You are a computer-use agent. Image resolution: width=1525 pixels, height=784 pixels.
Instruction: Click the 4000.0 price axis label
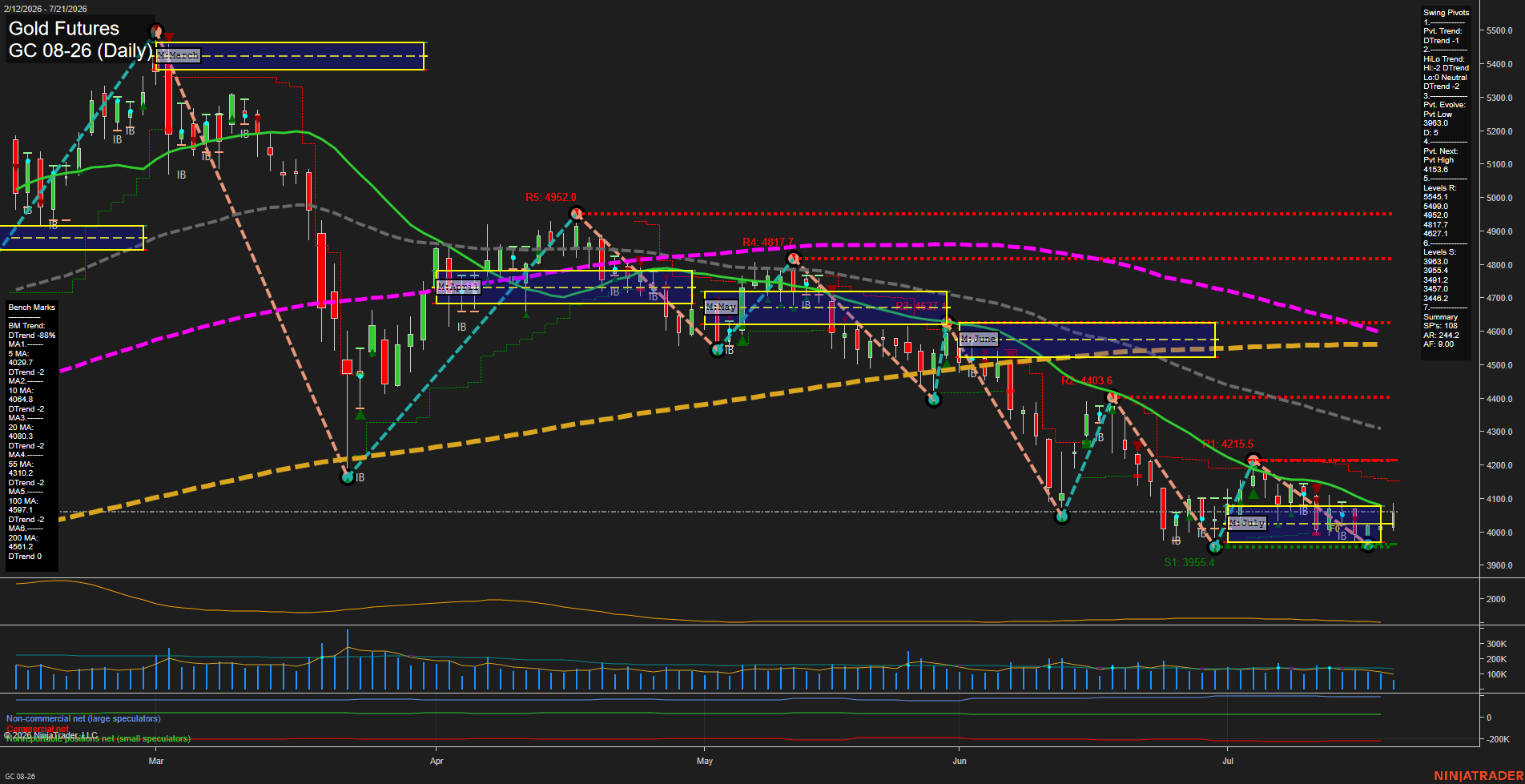pos(1499,533)
